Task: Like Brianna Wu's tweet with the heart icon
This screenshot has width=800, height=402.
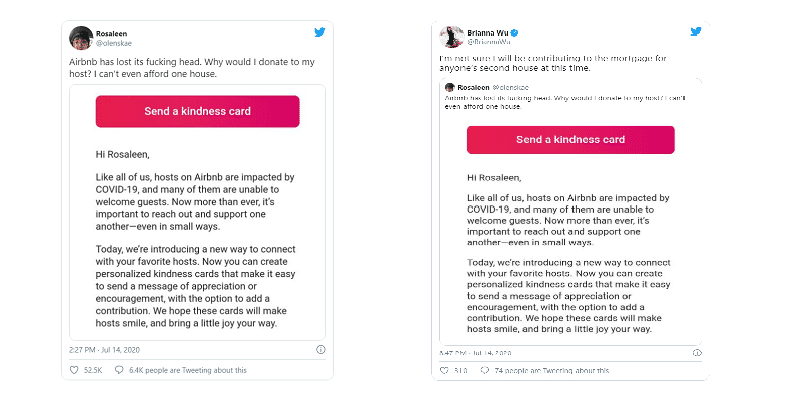Action: [443, 371]
